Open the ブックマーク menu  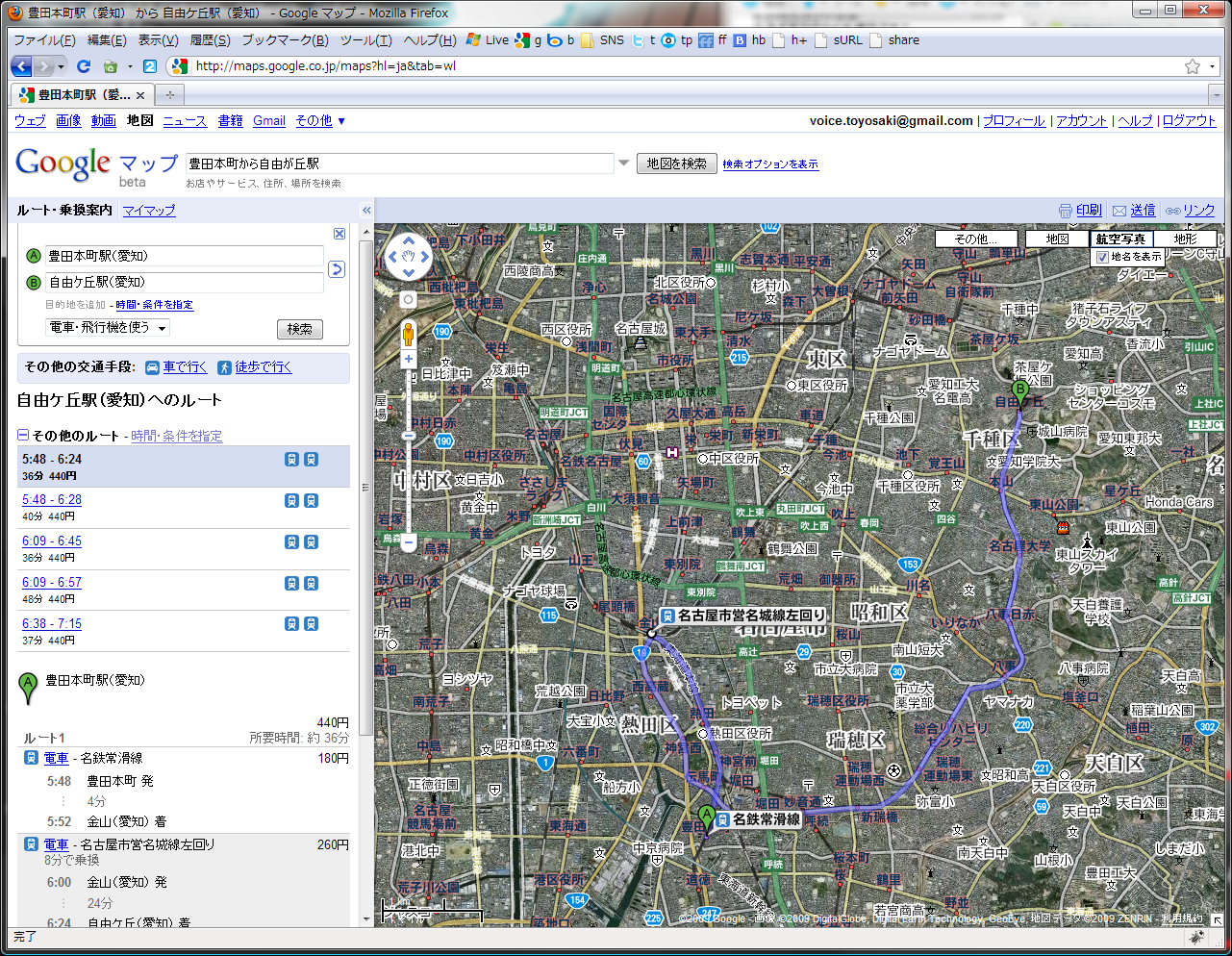tap(285, 40)
